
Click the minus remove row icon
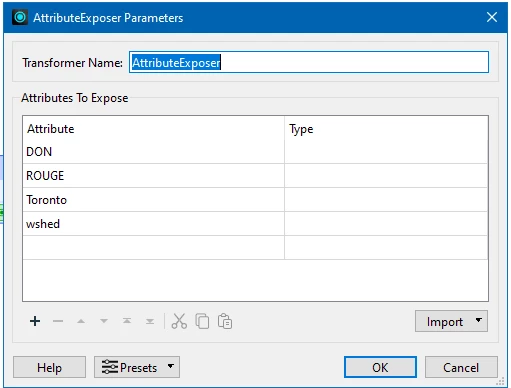(x=58, y=321)
